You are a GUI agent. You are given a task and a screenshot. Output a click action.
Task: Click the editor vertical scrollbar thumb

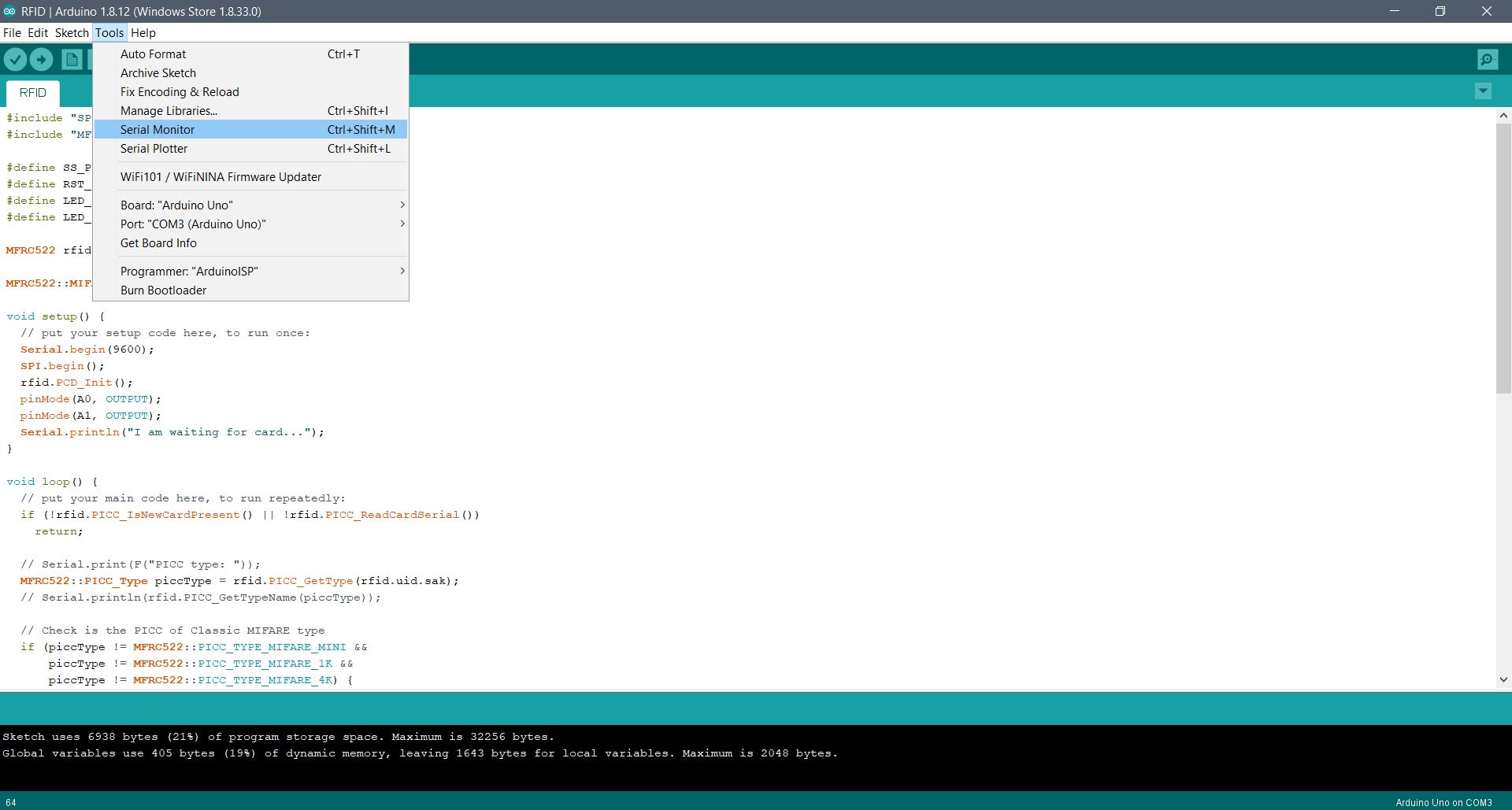(x=1503, y=257)
